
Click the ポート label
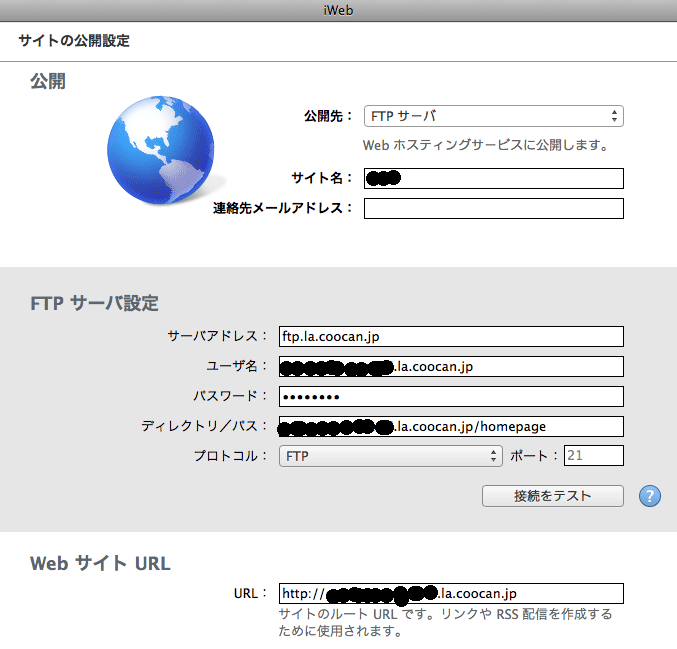(534, 456)
